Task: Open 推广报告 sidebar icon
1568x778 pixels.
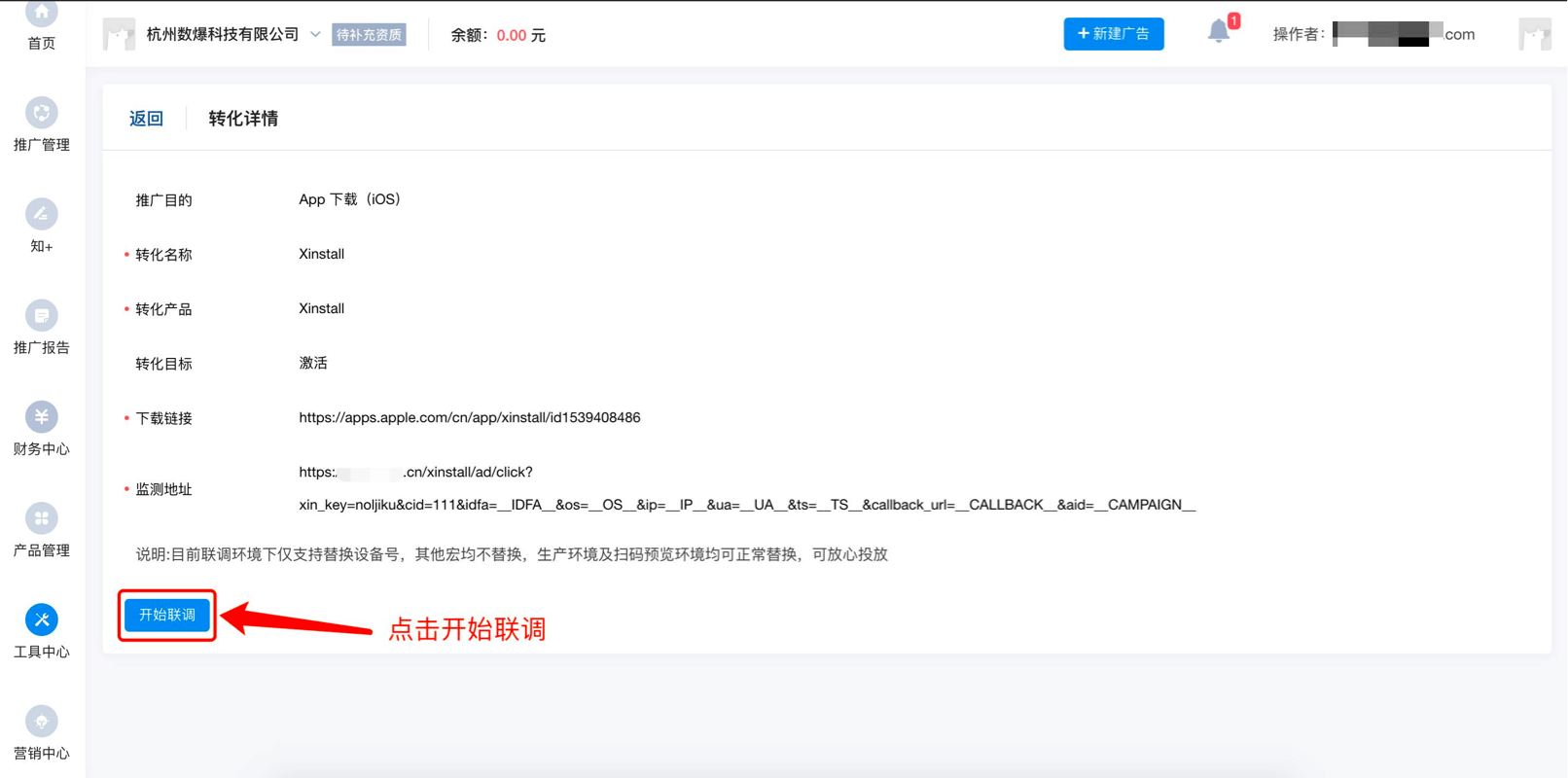Action: point(41,315)
